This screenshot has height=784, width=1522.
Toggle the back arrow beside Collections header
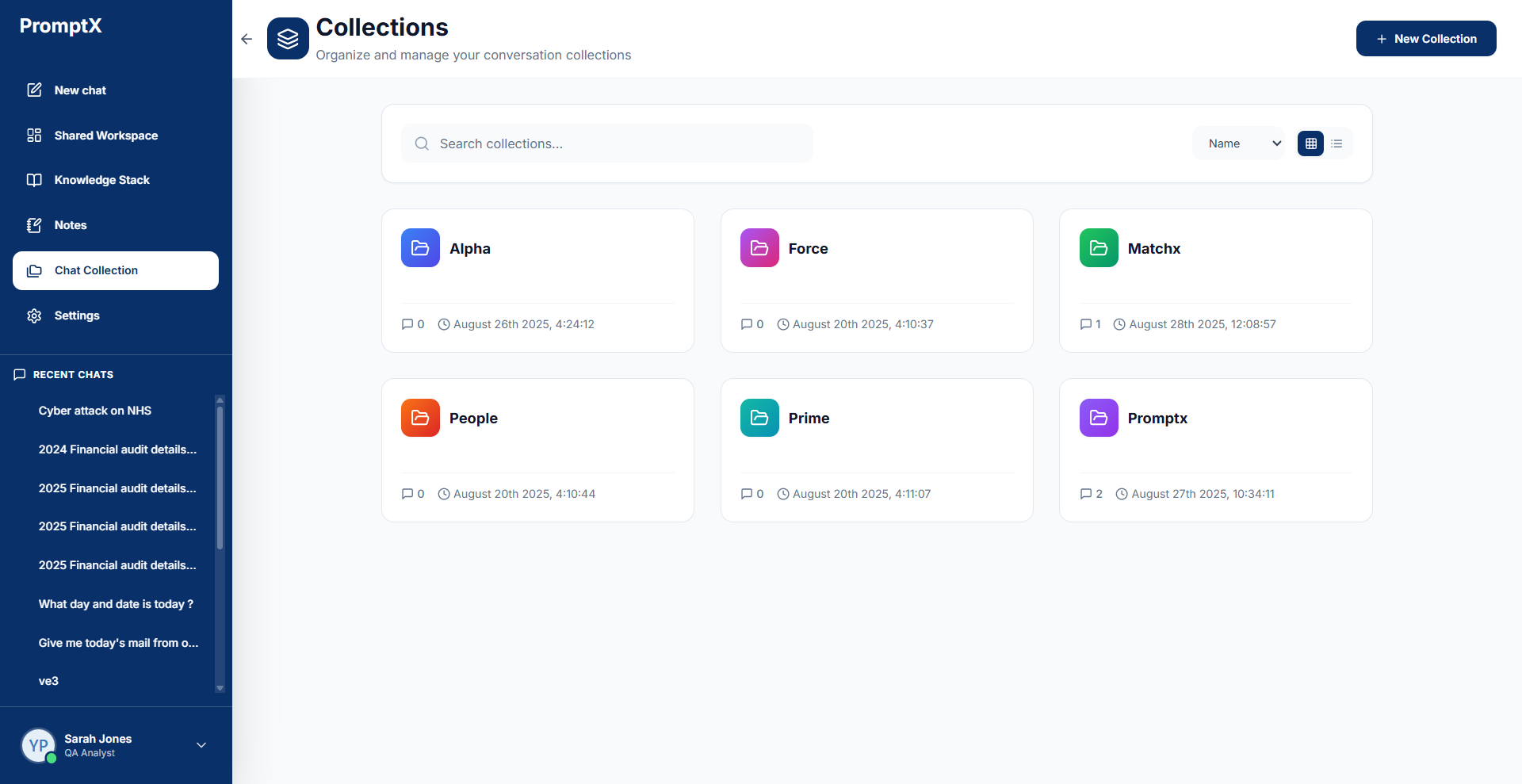pos(246,39)
